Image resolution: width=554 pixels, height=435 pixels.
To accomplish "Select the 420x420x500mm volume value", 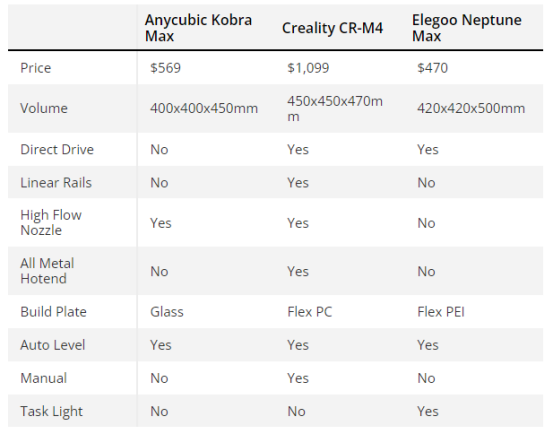I will (x=471, y=108).
